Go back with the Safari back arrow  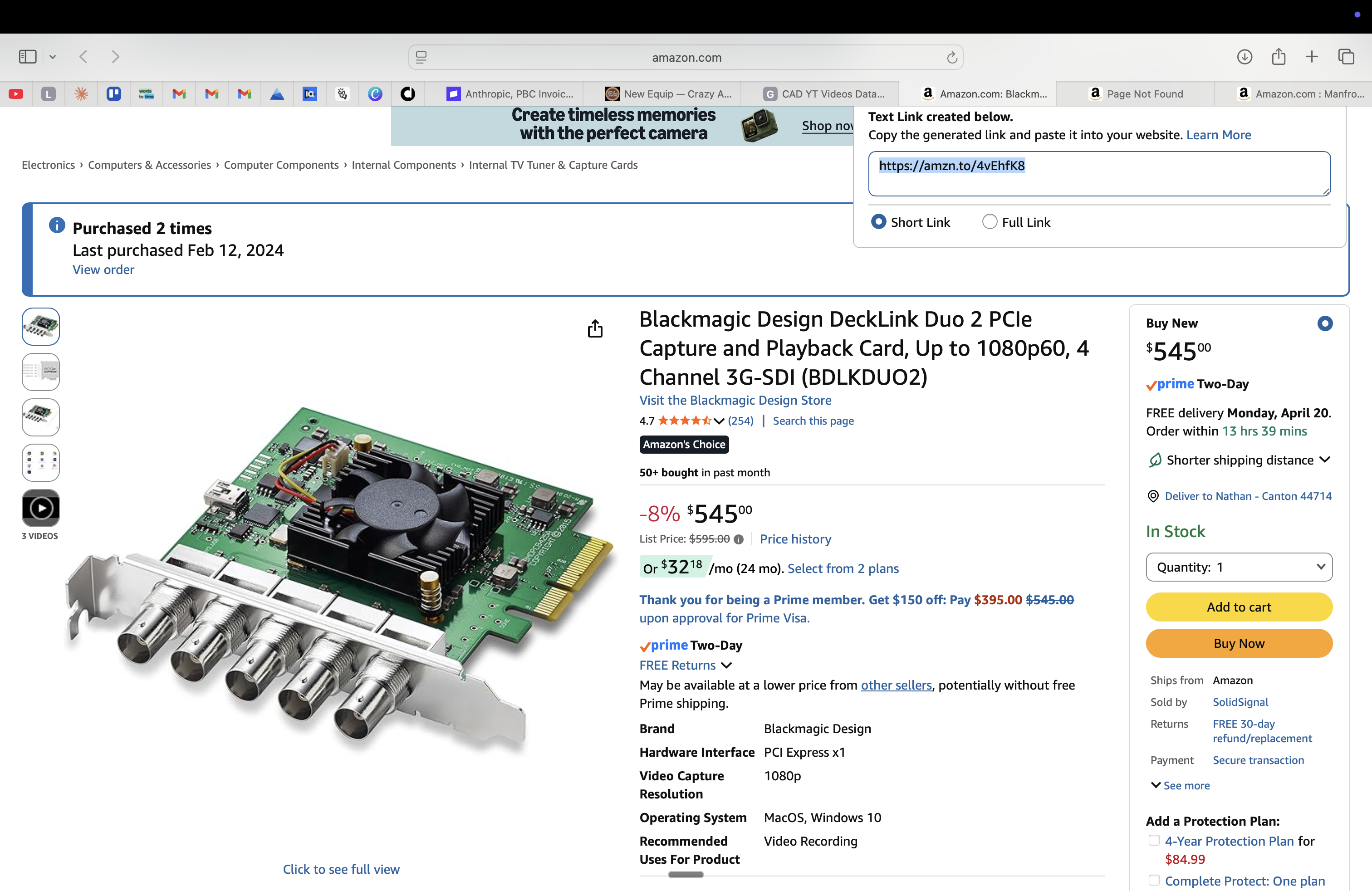pos(83,56)
